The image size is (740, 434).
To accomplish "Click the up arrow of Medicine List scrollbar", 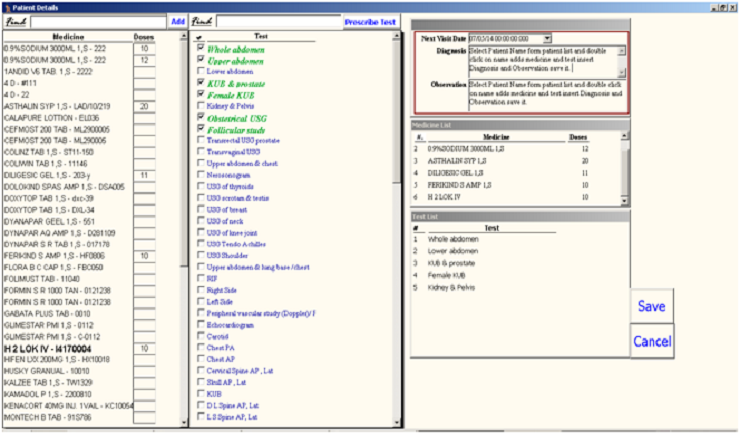I will click(626, 136).
